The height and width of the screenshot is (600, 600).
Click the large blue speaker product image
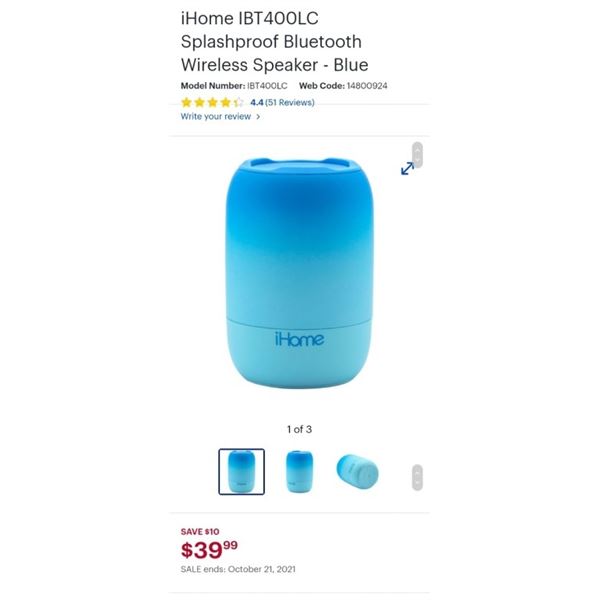tap(300, 273)
